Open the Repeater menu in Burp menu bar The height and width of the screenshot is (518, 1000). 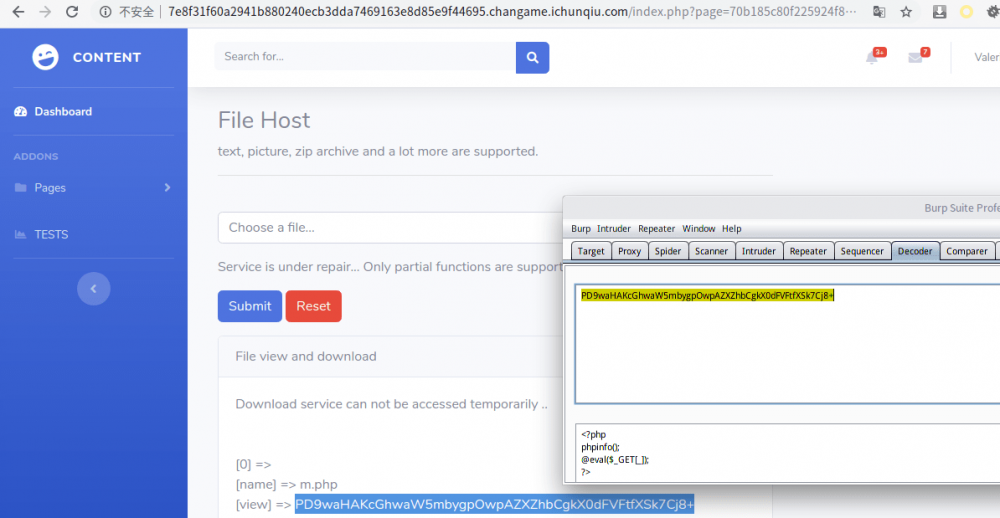point(657,228)
